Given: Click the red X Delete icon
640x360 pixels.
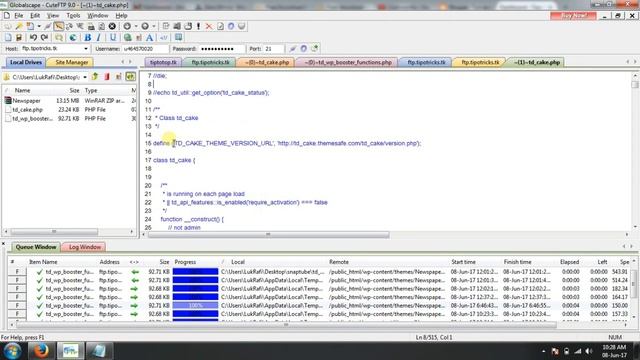Looking at the screenshot, I should (209, 26).
